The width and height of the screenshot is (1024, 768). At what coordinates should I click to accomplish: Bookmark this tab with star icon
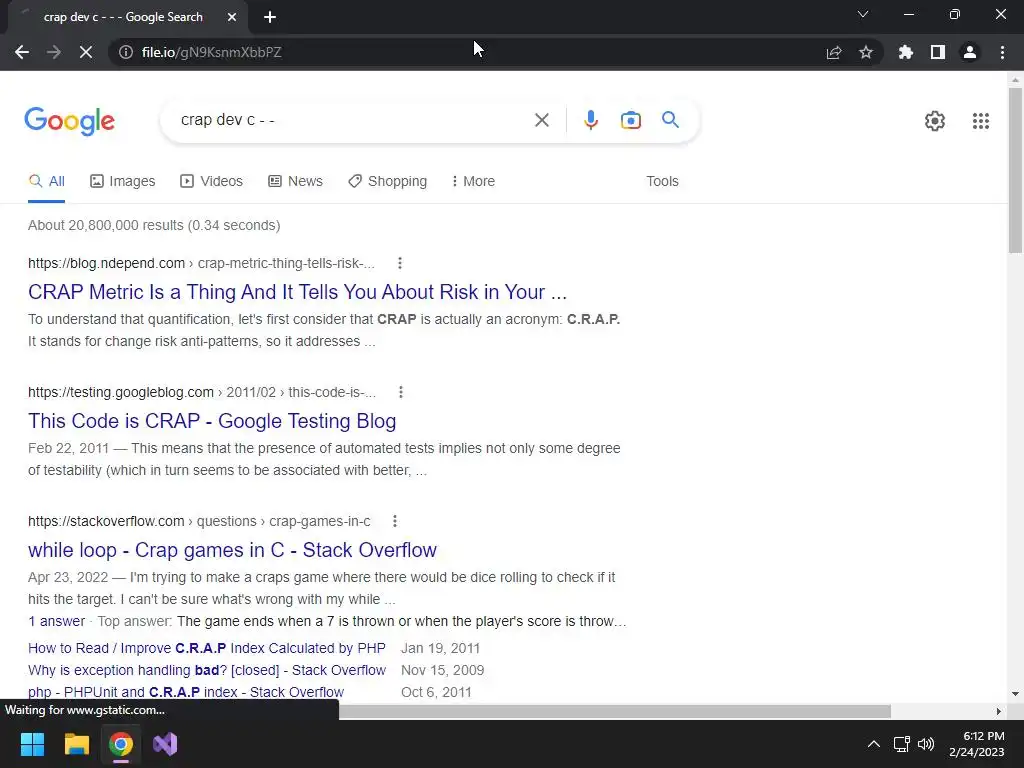coord(866,52)
